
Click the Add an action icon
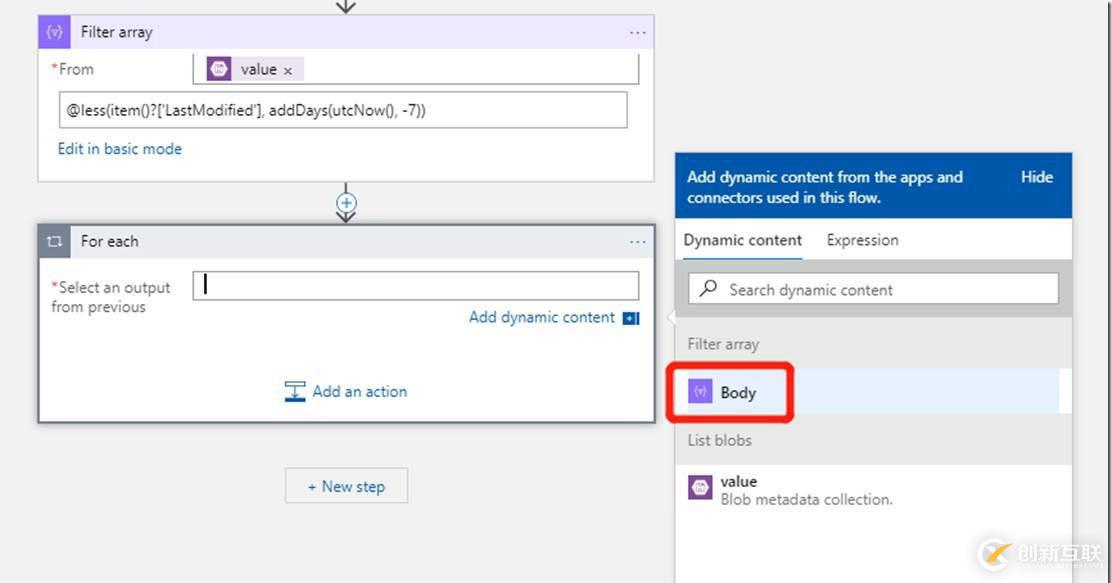click(295, 392)
